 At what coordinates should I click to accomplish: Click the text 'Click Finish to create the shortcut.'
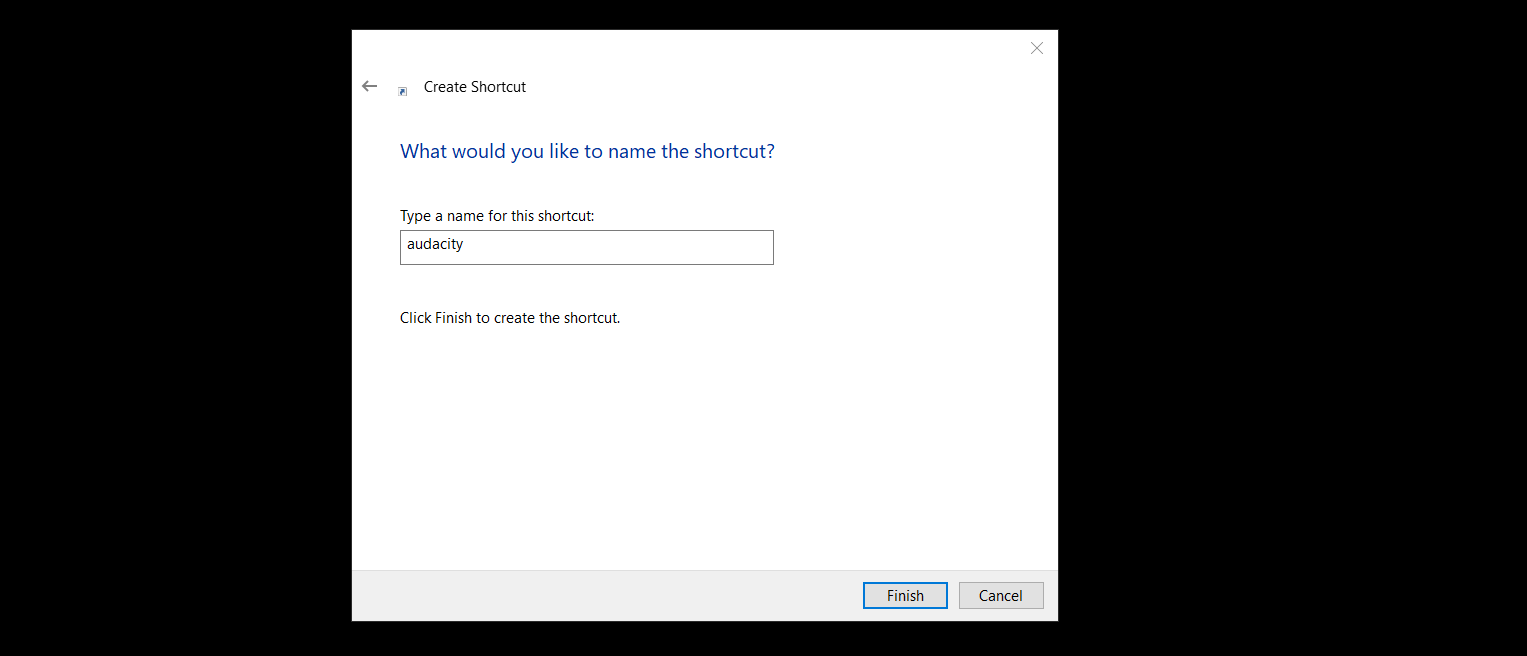[x=510, y=318]
